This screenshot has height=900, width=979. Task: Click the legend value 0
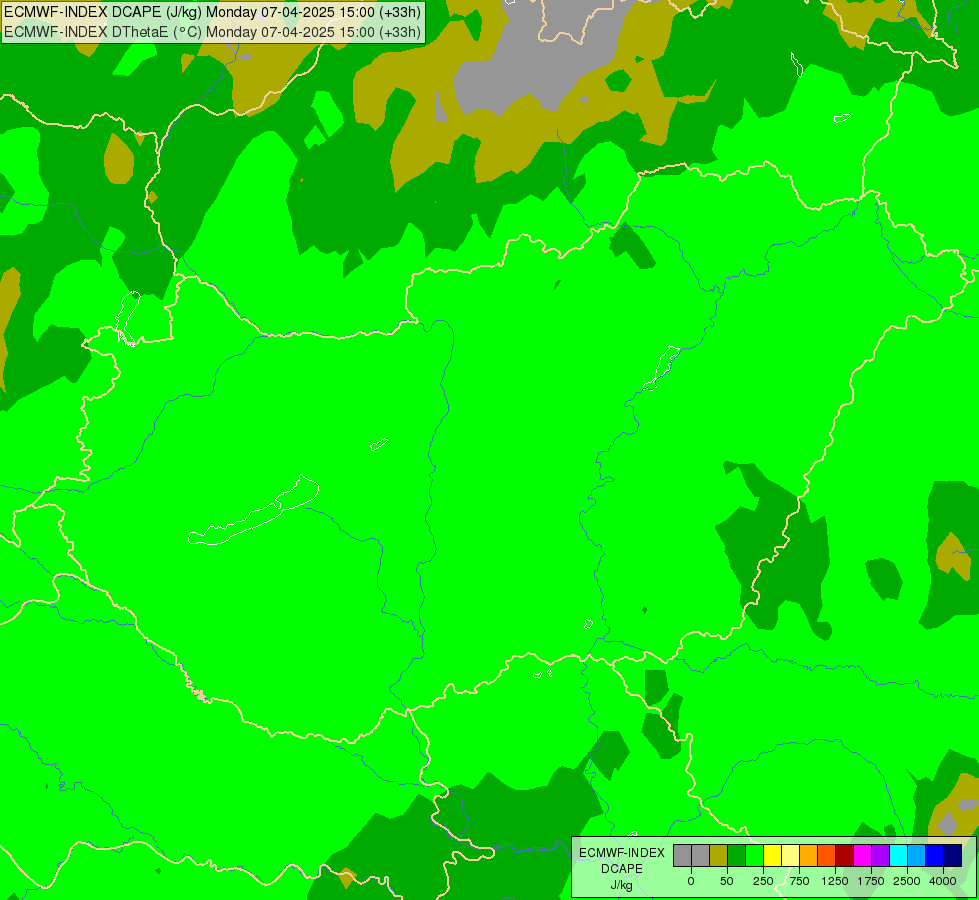(x=691, y=881)
